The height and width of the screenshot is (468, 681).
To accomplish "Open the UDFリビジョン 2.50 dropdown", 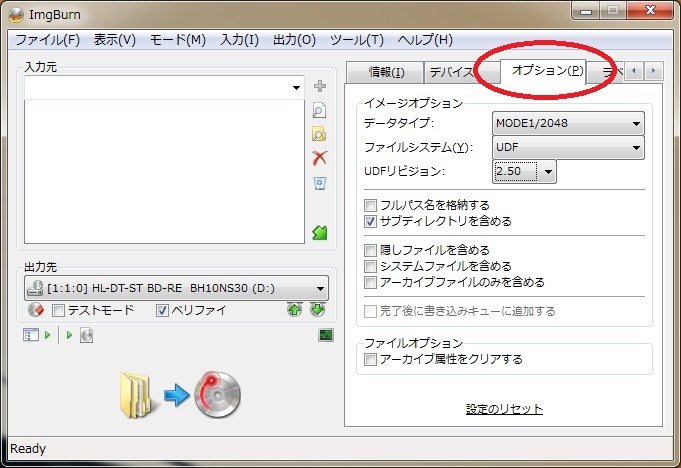I will click(x=524, y=171).
